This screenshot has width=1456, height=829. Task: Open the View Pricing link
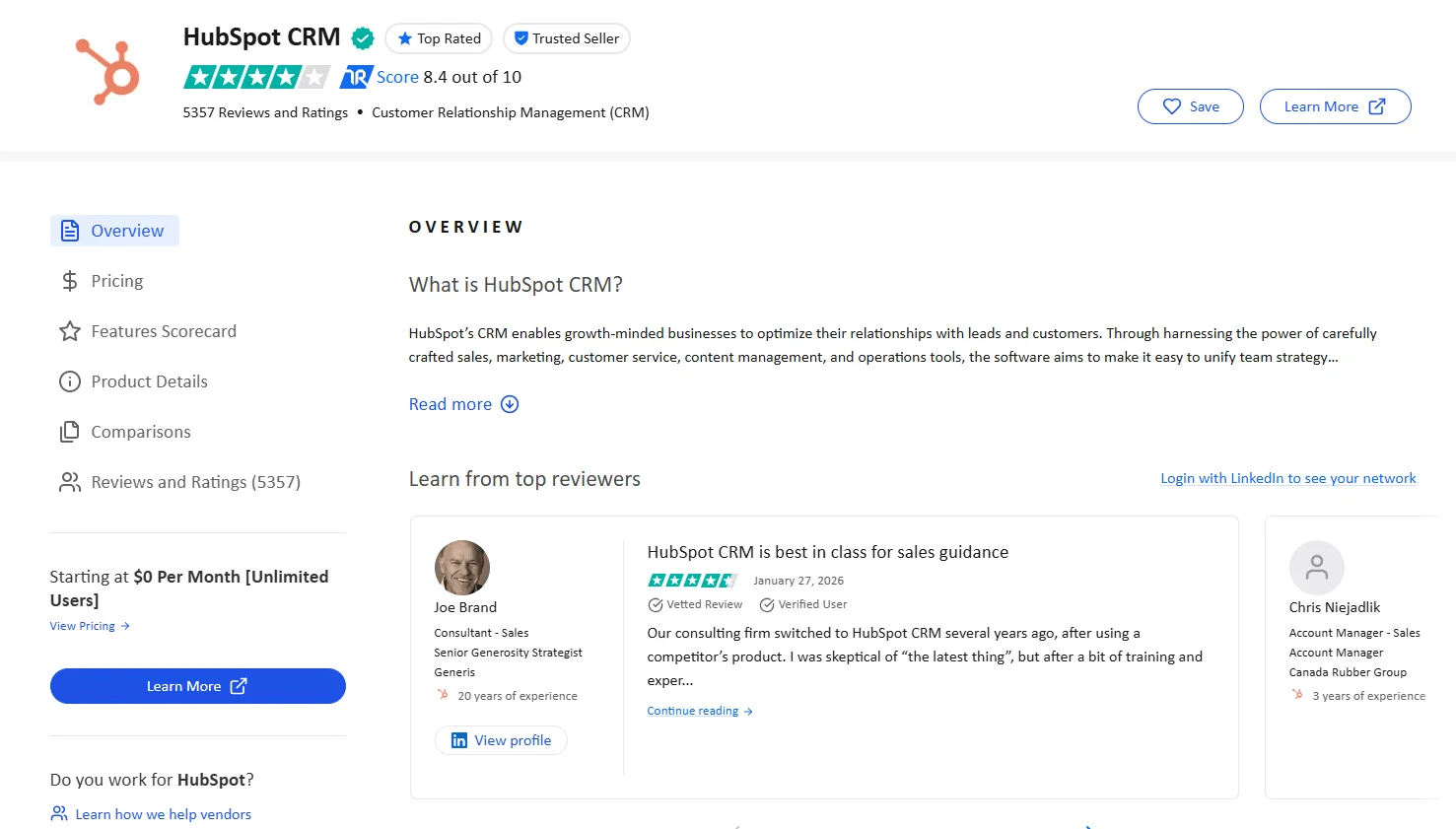[x=83, y=625]
